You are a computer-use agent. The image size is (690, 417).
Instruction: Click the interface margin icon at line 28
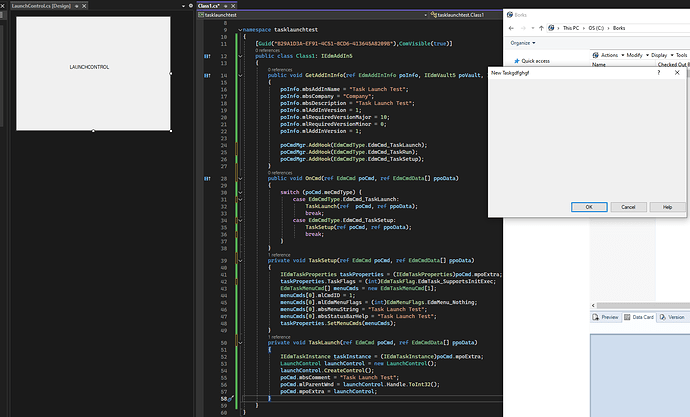pyautogui.click(x=207, y=179)
